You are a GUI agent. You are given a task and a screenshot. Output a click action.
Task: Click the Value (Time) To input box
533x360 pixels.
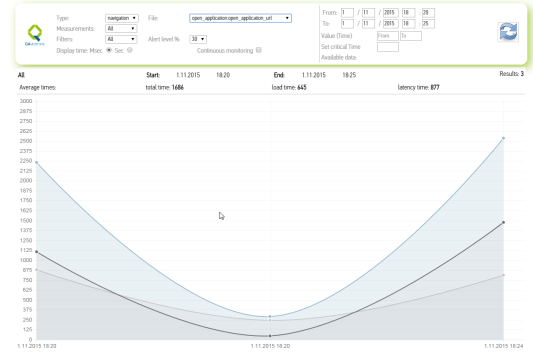tap(411, 36)
